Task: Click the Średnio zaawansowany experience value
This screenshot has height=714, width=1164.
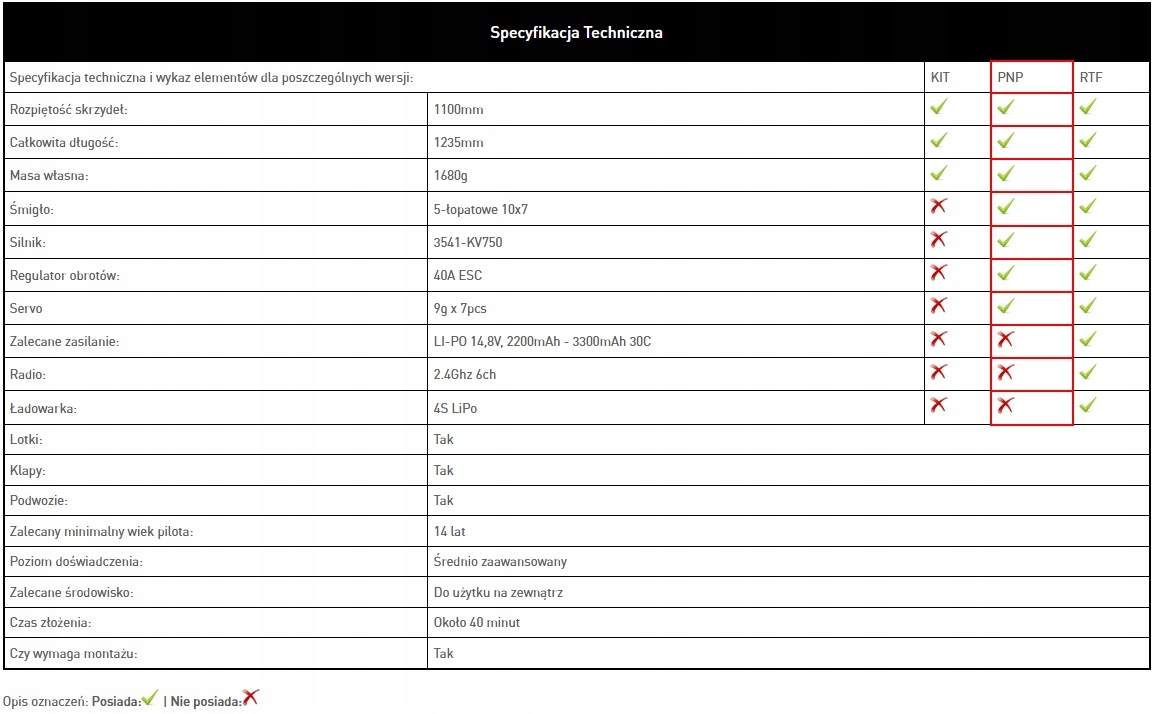Action: pos(500,562)
